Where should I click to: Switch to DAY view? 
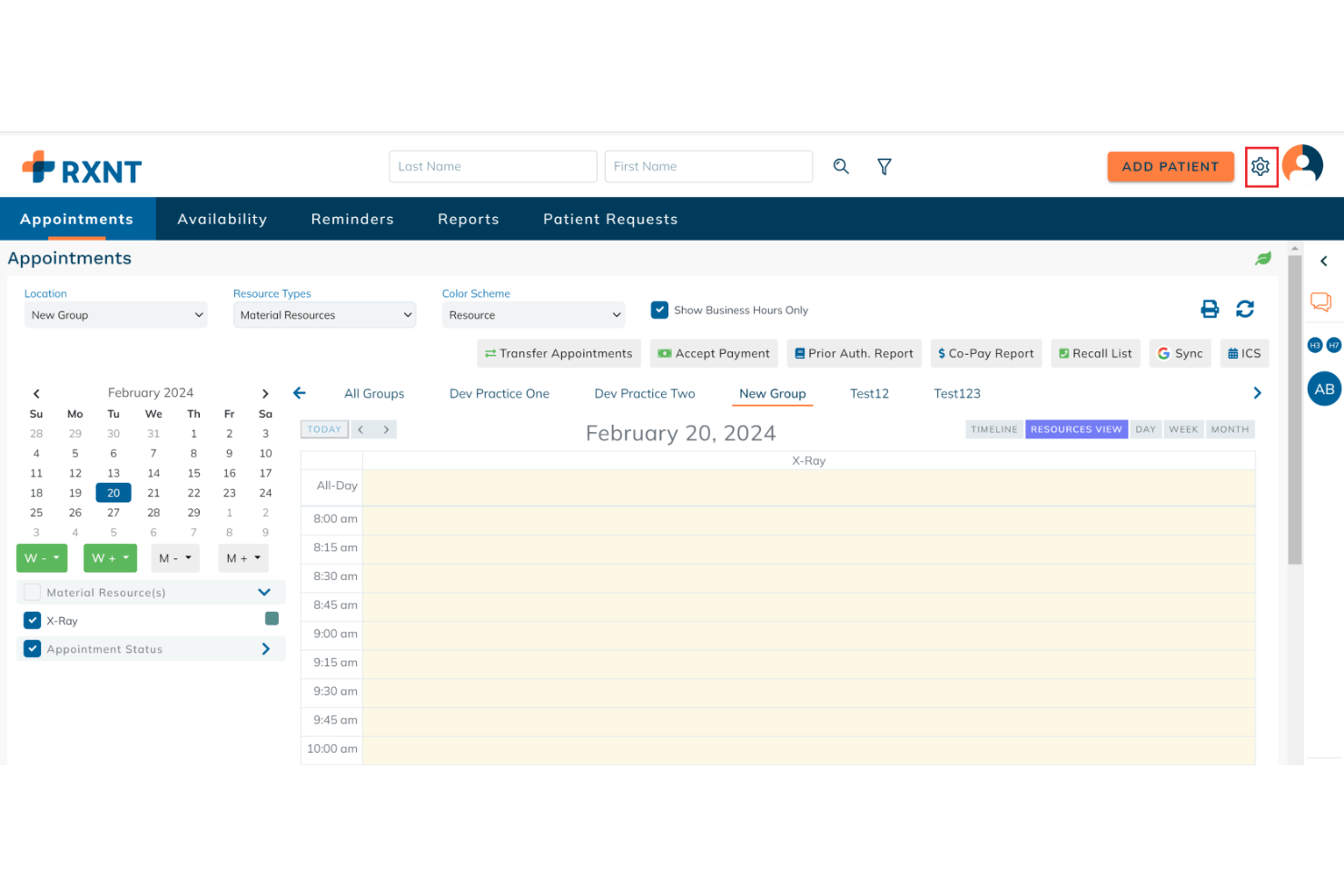pyautogui.click(x=1146, y=429)
